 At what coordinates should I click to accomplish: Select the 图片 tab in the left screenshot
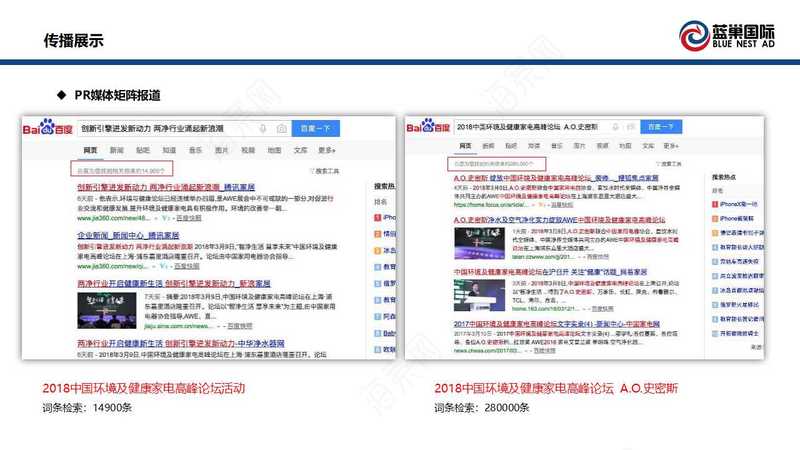(x=221, y=150)
